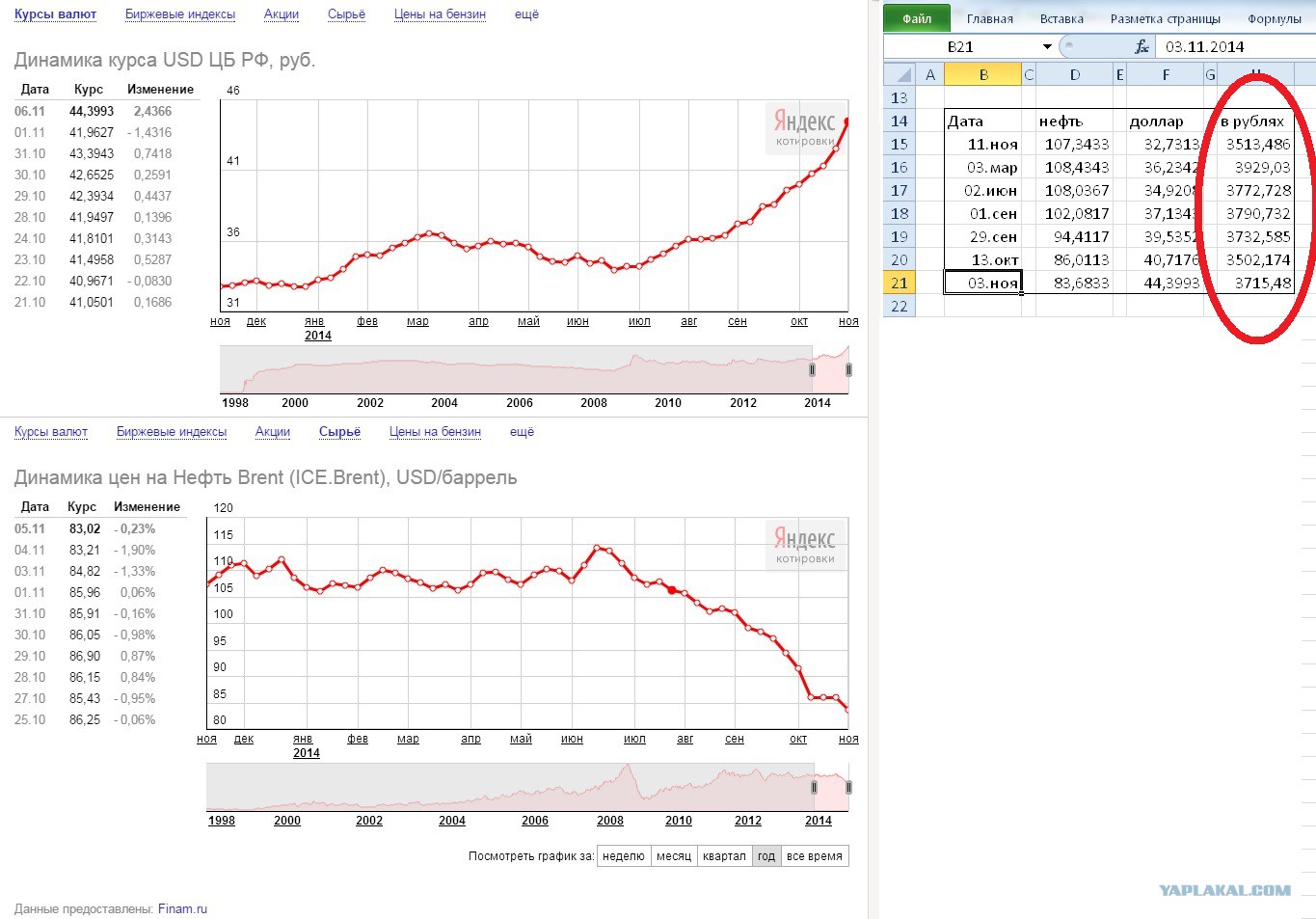Screen dimensions: 1316x919
Task: Open Биржевые индексы above the Brent chart
Action: point(172,432)
